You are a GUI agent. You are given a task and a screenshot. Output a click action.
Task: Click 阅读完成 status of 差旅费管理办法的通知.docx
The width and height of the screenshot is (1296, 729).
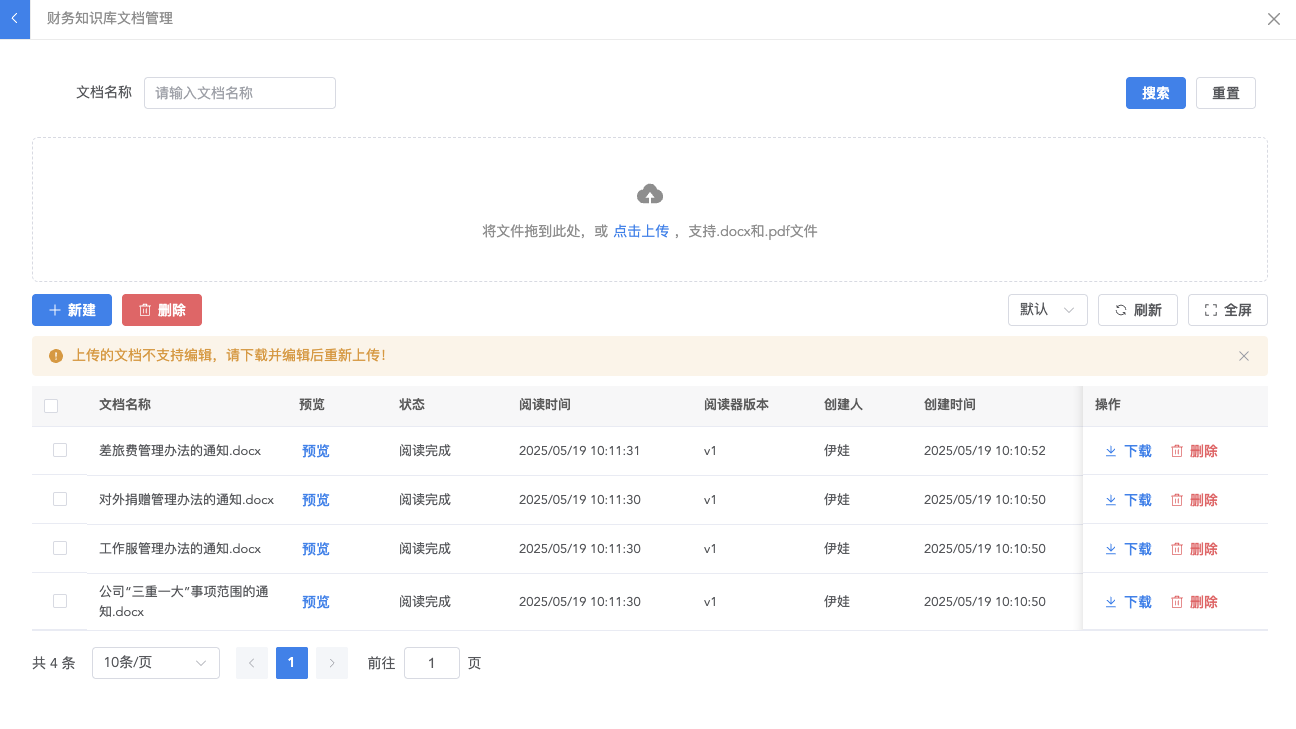click(425, 451)
